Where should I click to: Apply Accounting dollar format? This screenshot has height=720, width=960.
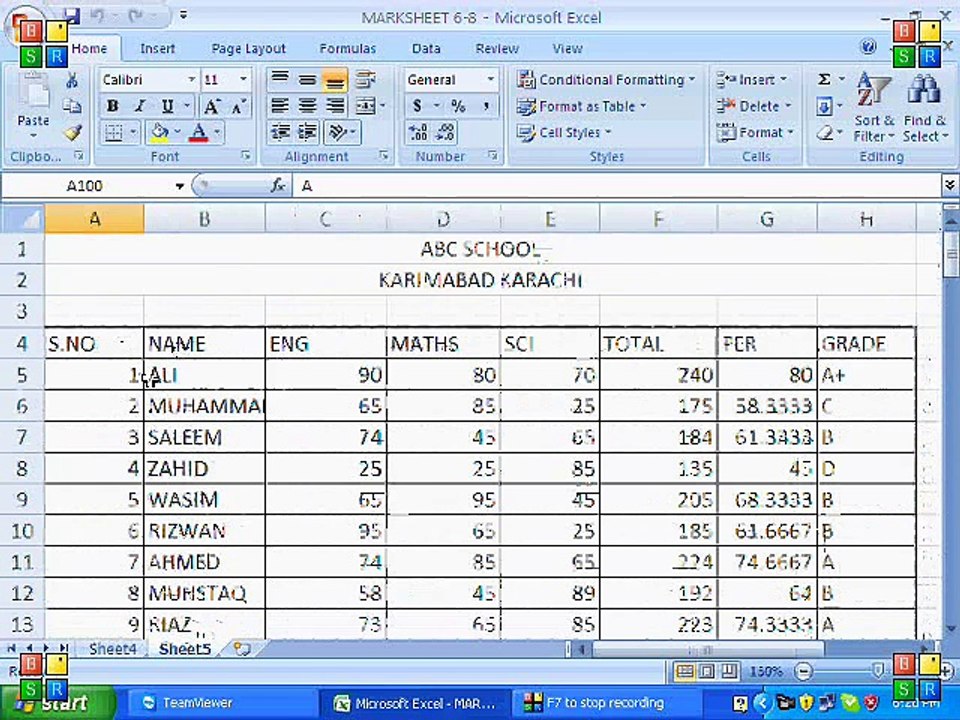418,106
